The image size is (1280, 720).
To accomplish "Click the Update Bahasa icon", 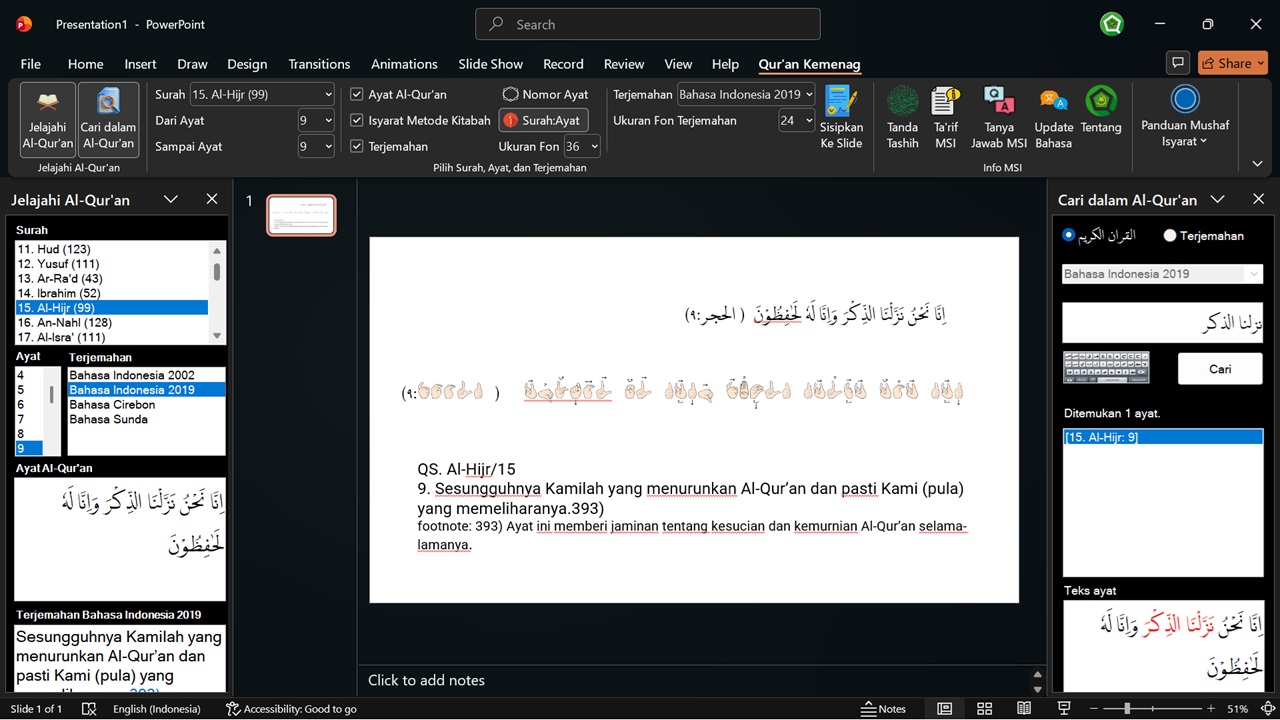I will point(1053,113).
